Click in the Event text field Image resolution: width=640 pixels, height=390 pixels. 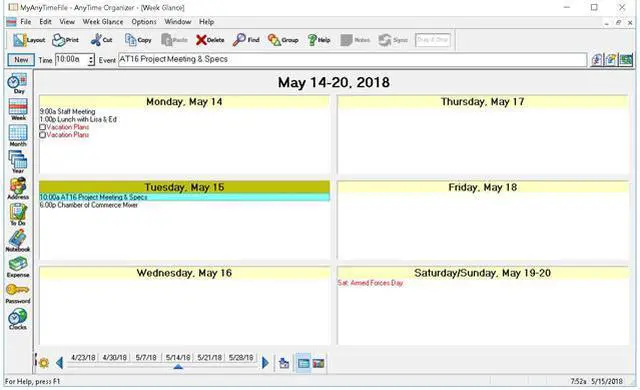pyautogui.click(x=353, y=60)
